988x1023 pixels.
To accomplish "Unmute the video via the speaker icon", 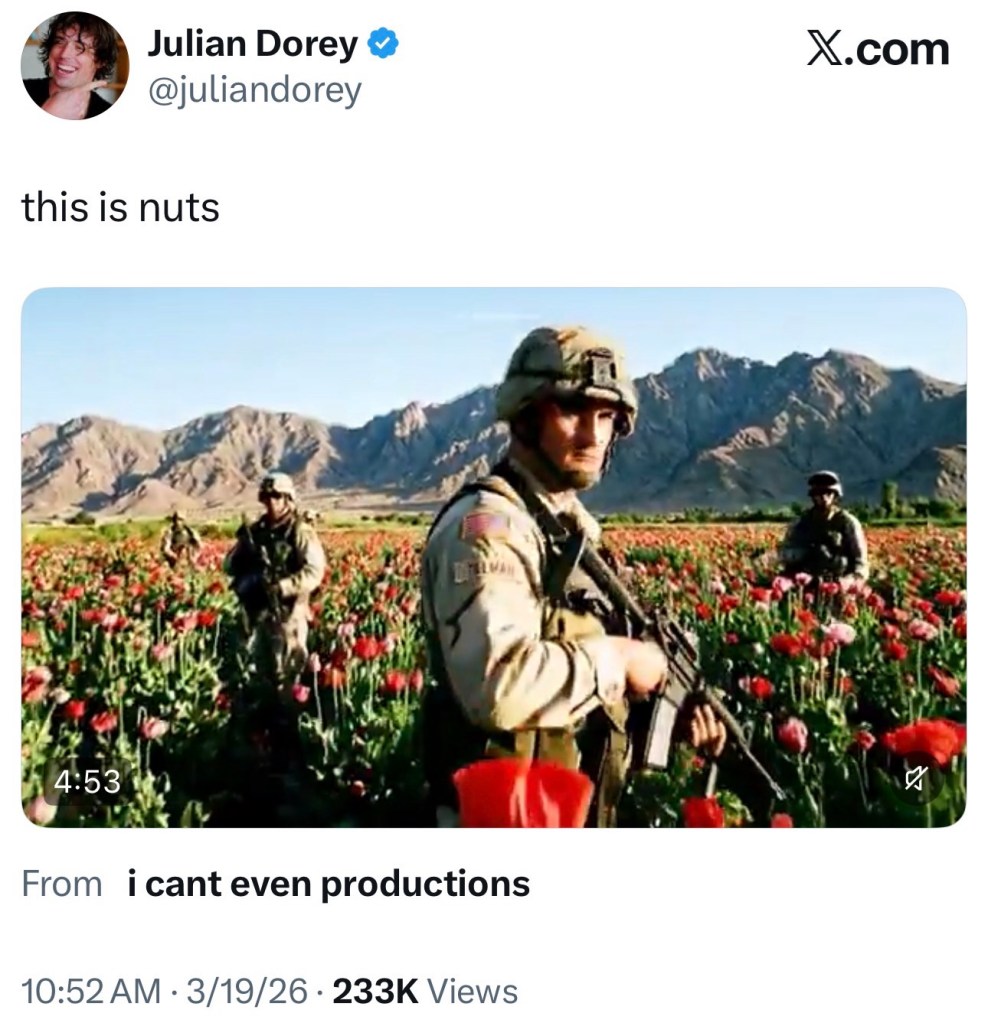I will pyautogui.click(x=917, y=780).
